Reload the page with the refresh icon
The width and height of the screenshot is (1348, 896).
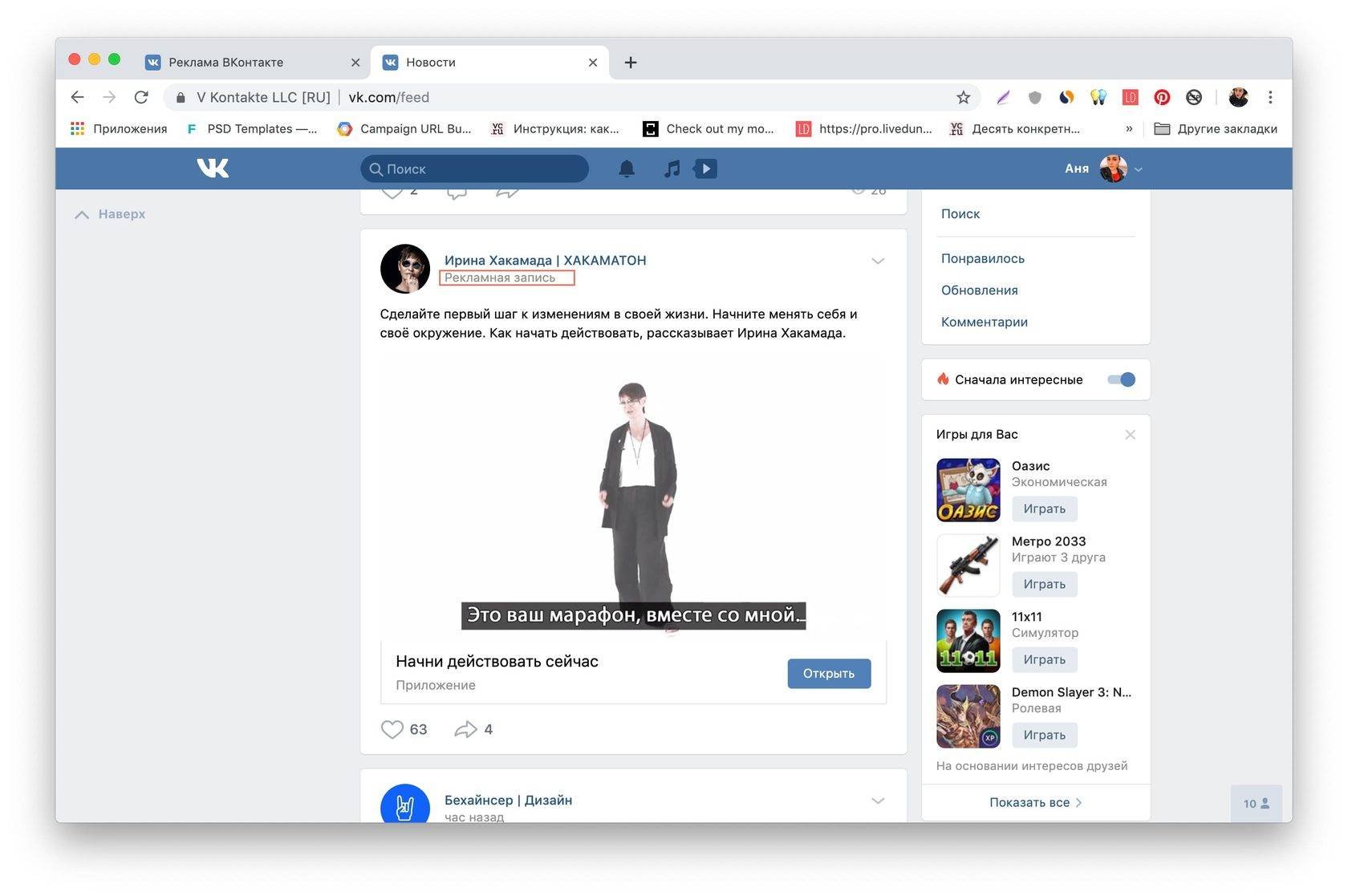pyautogui.click(x=141, y=97)
